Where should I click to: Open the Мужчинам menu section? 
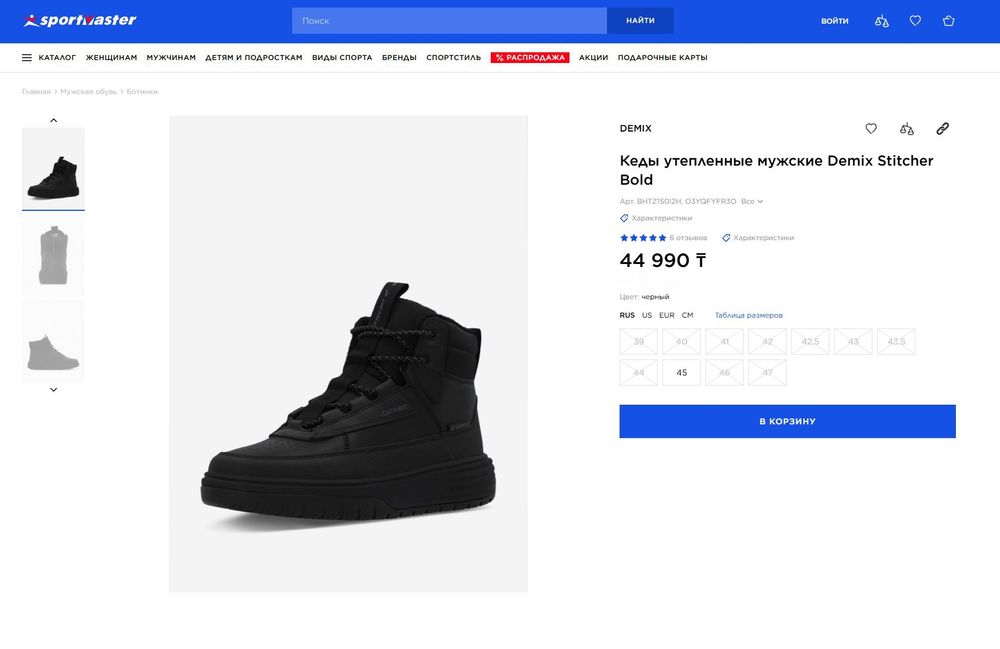click(171, 58)
